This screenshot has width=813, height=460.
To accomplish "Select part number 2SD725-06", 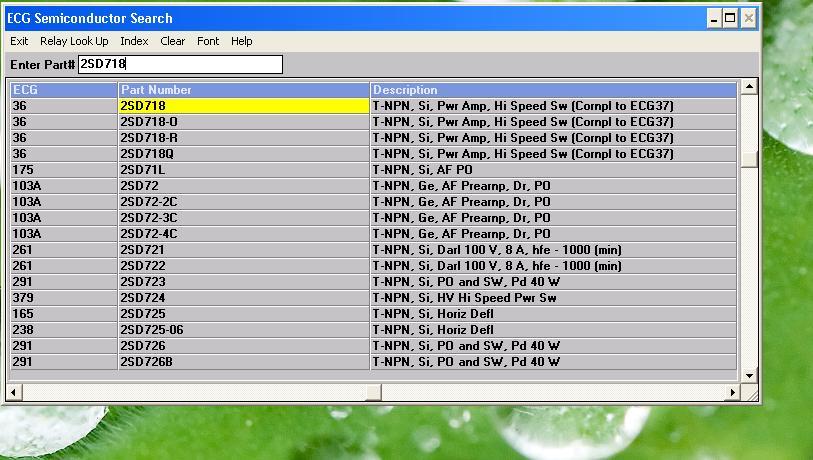I will (244, 330).
